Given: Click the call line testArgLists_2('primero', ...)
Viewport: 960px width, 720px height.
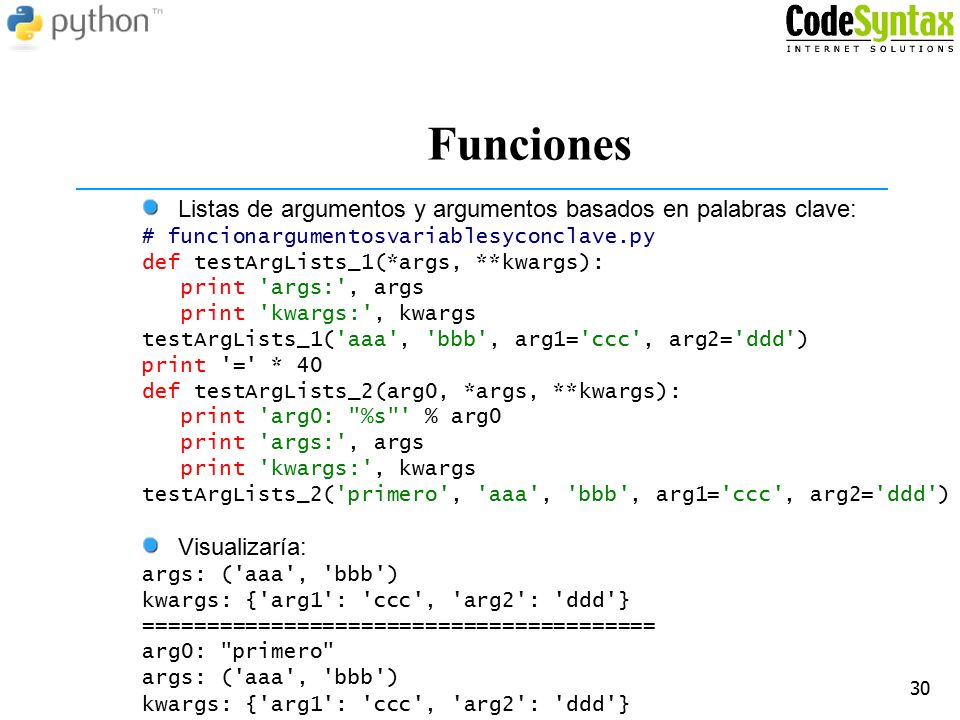Looking at the screenshot, I should click(546, 493).
